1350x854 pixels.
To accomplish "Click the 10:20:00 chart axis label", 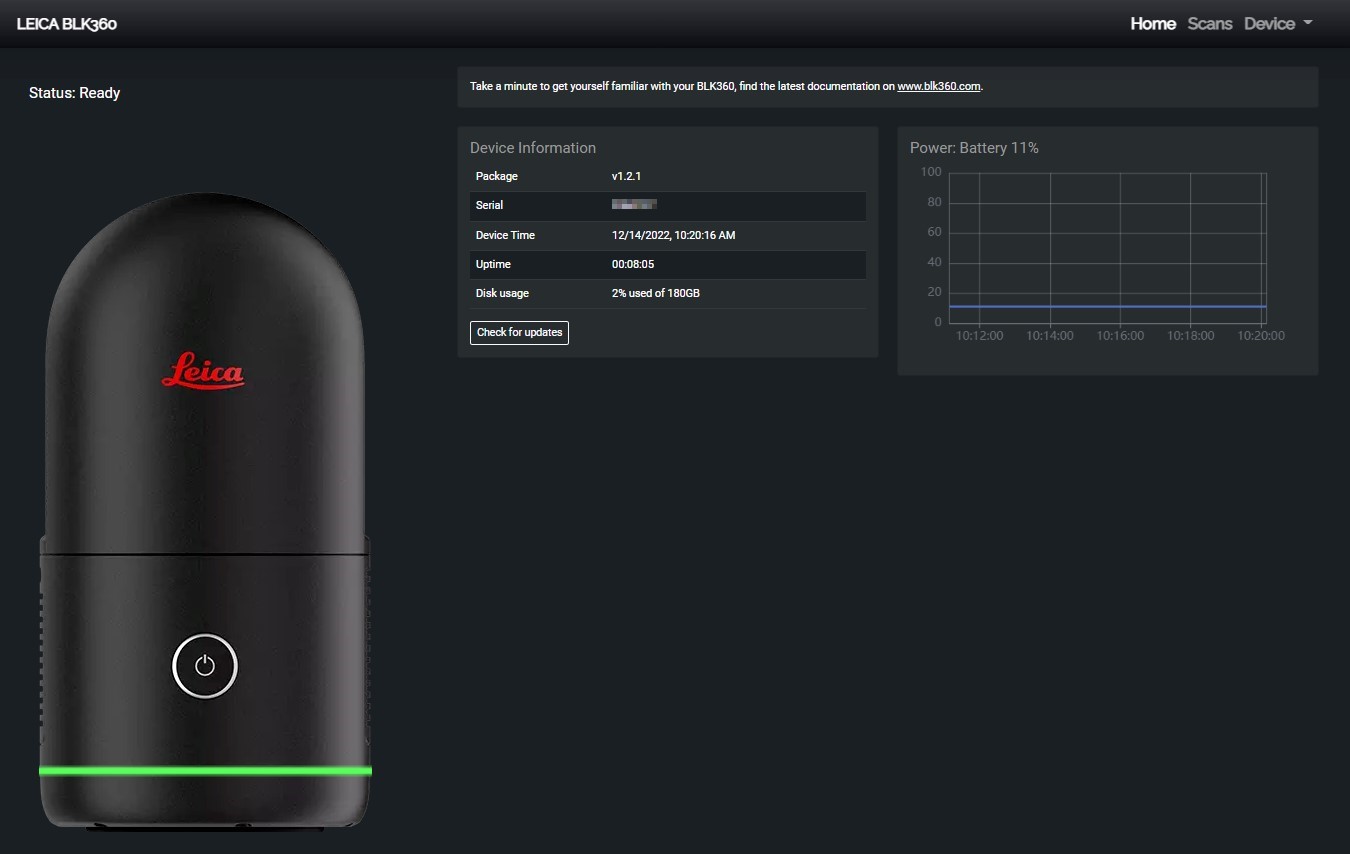I will coord(1261,336).
